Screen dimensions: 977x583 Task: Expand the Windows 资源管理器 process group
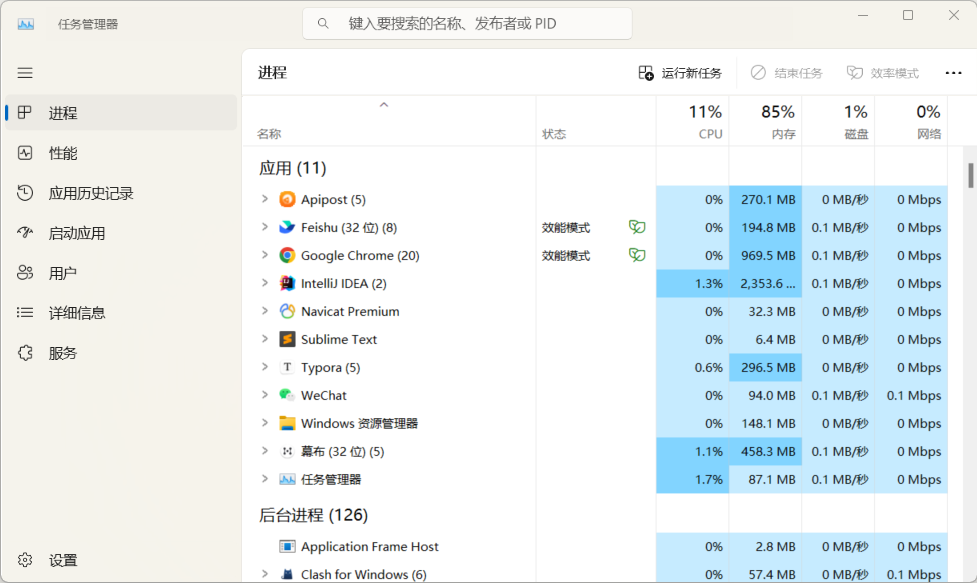(x=265, y=424)
